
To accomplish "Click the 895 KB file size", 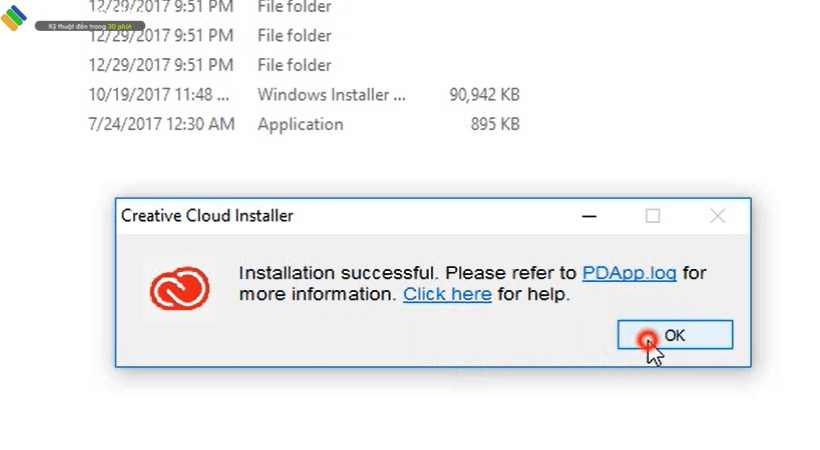I will [x=494, y=125].
